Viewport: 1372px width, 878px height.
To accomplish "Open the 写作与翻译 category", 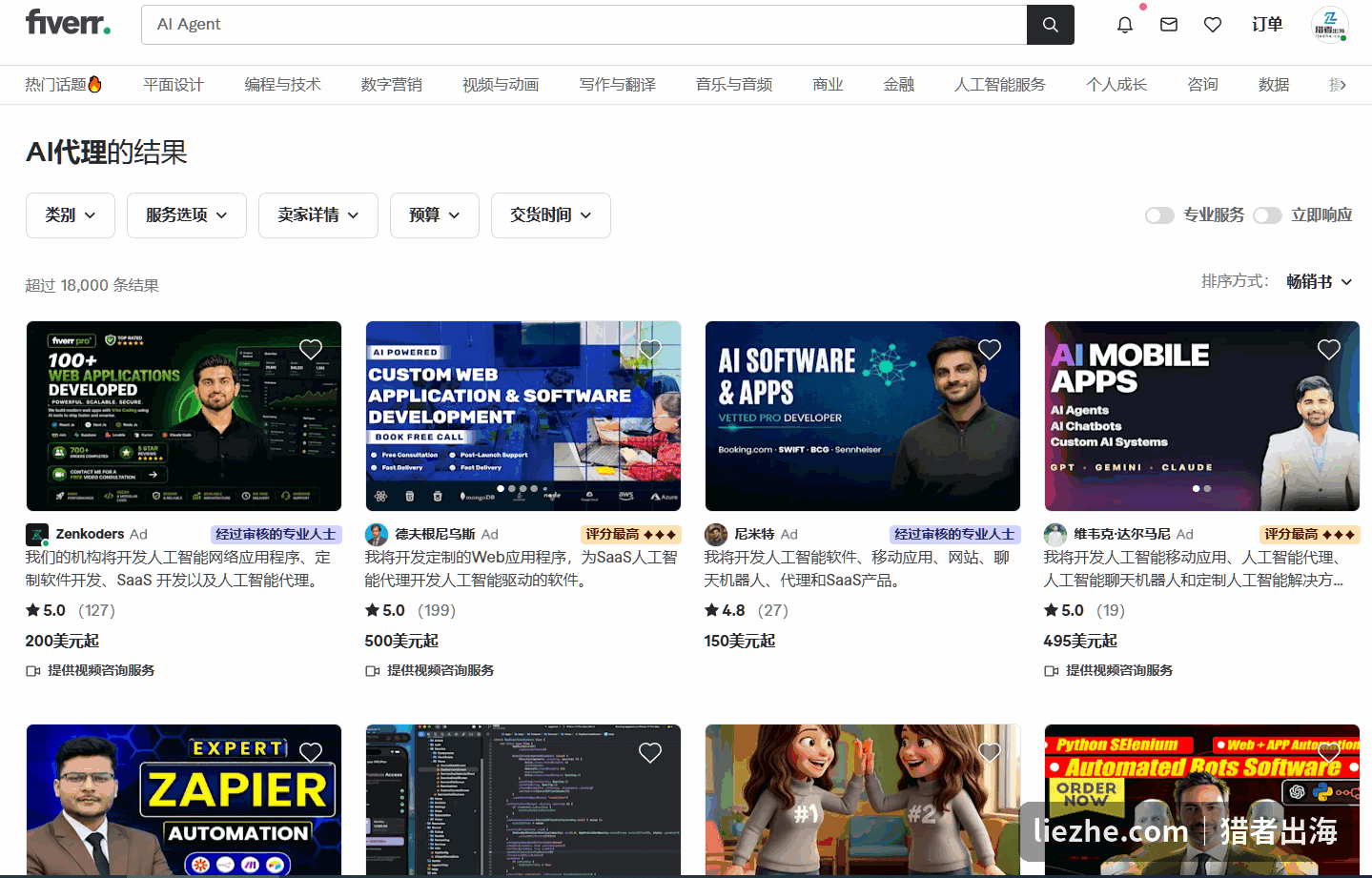I will tap(618, 85).
